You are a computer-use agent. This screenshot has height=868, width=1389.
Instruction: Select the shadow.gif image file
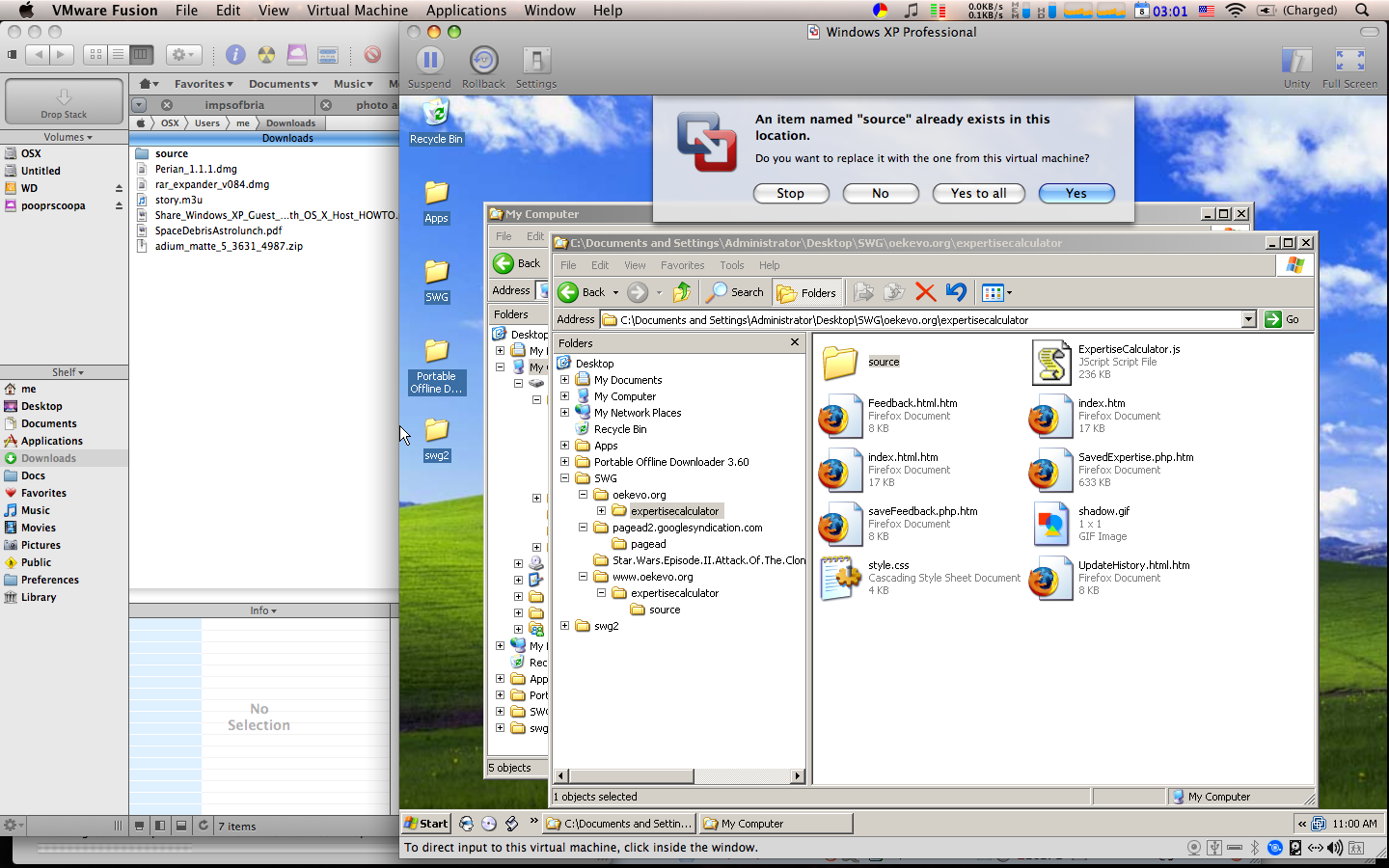1081,524
